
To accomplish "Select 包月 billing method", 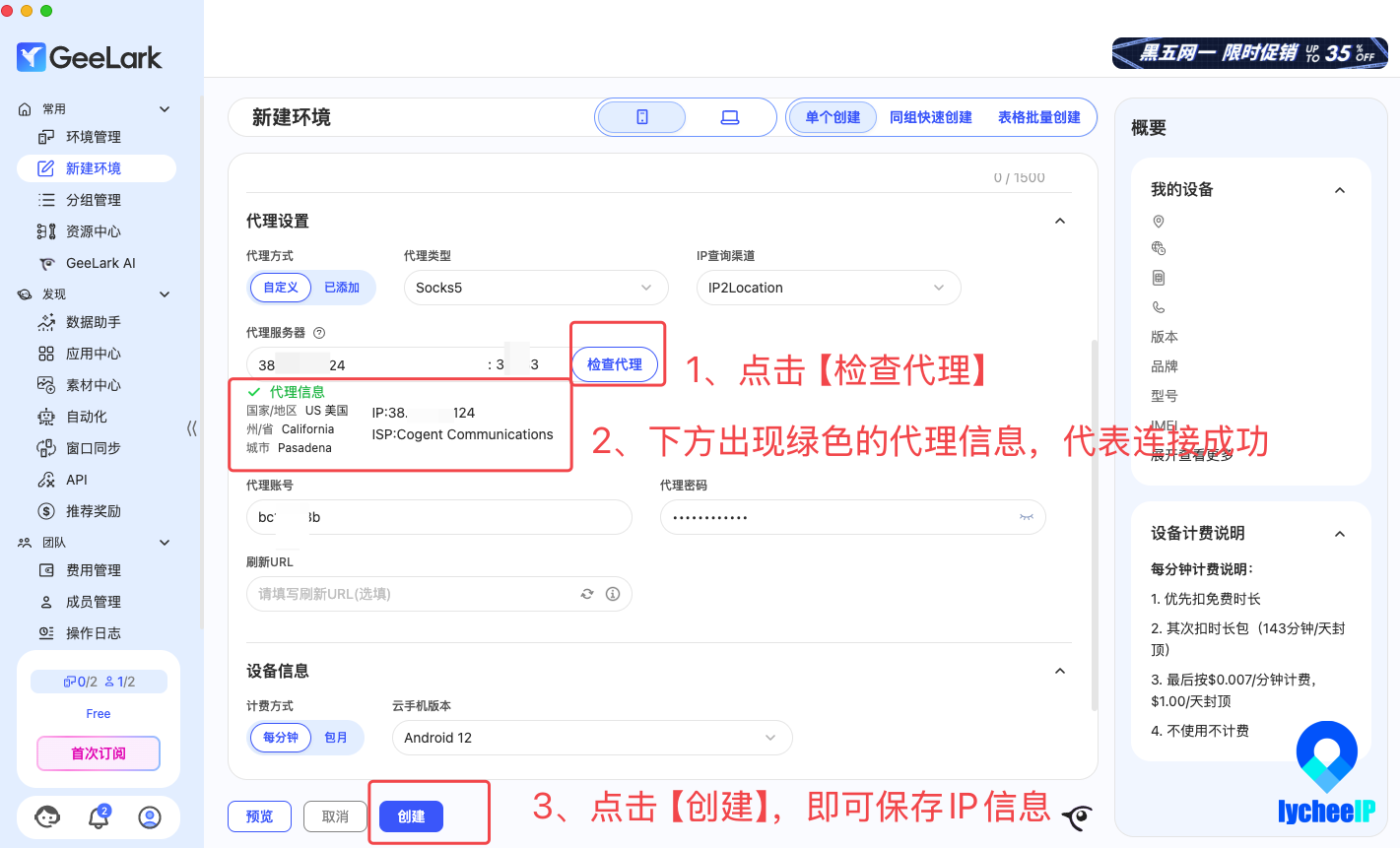I will [336, 738].
